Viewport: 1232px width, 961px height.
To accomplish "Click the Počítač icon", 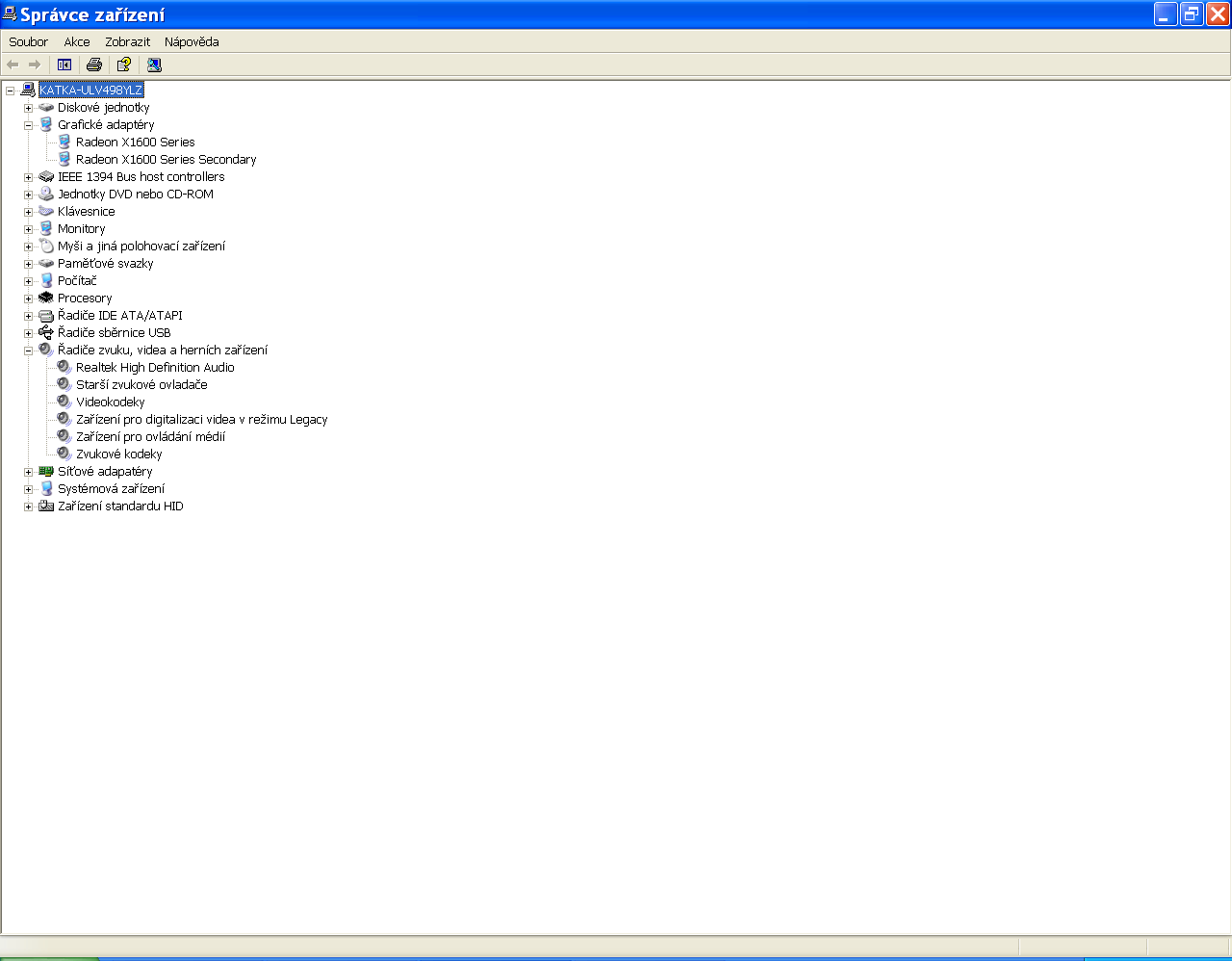I will (x=46, y=280).
